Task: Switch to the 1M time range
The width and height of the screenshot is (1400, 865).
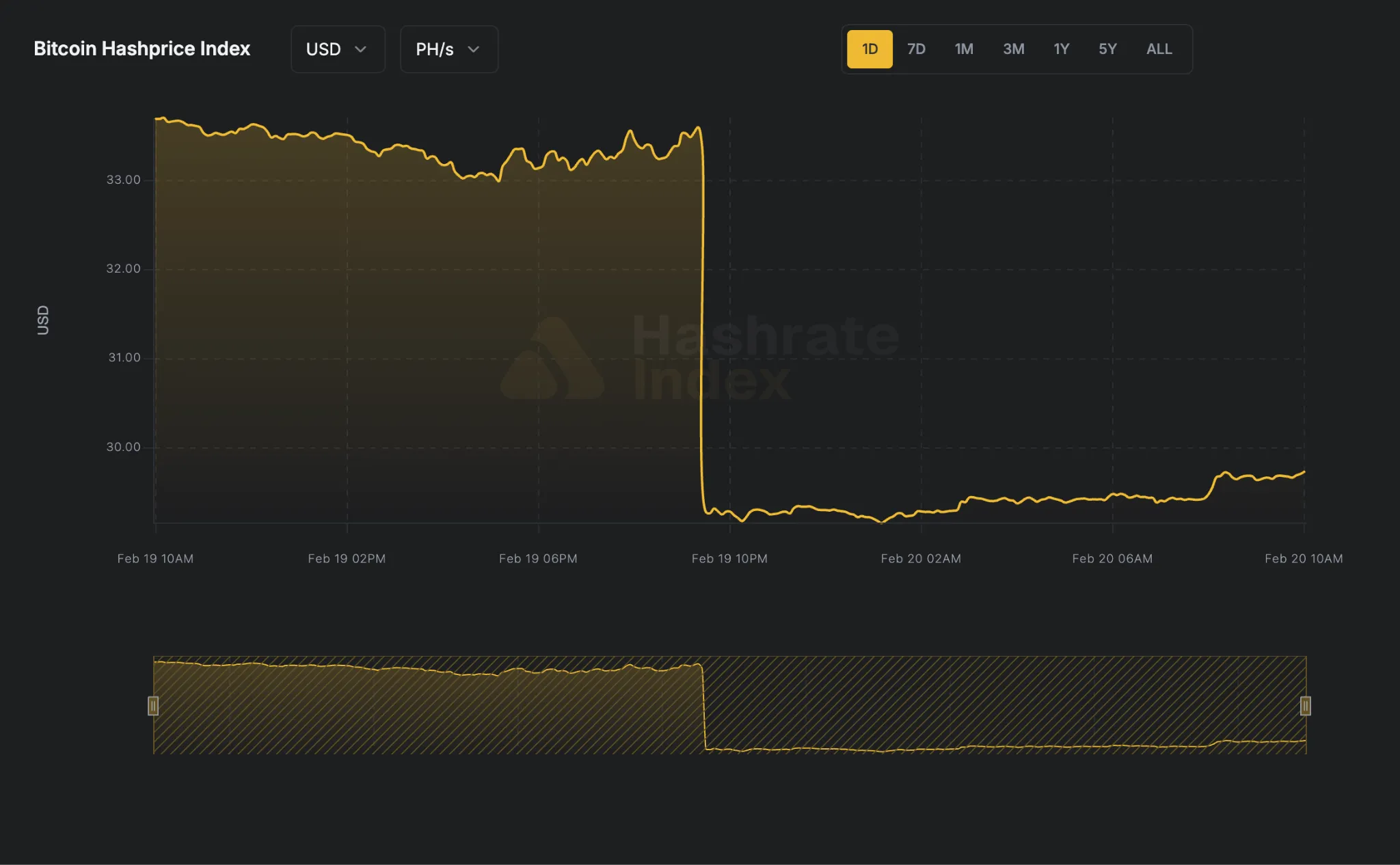Action: pos(964,49)
